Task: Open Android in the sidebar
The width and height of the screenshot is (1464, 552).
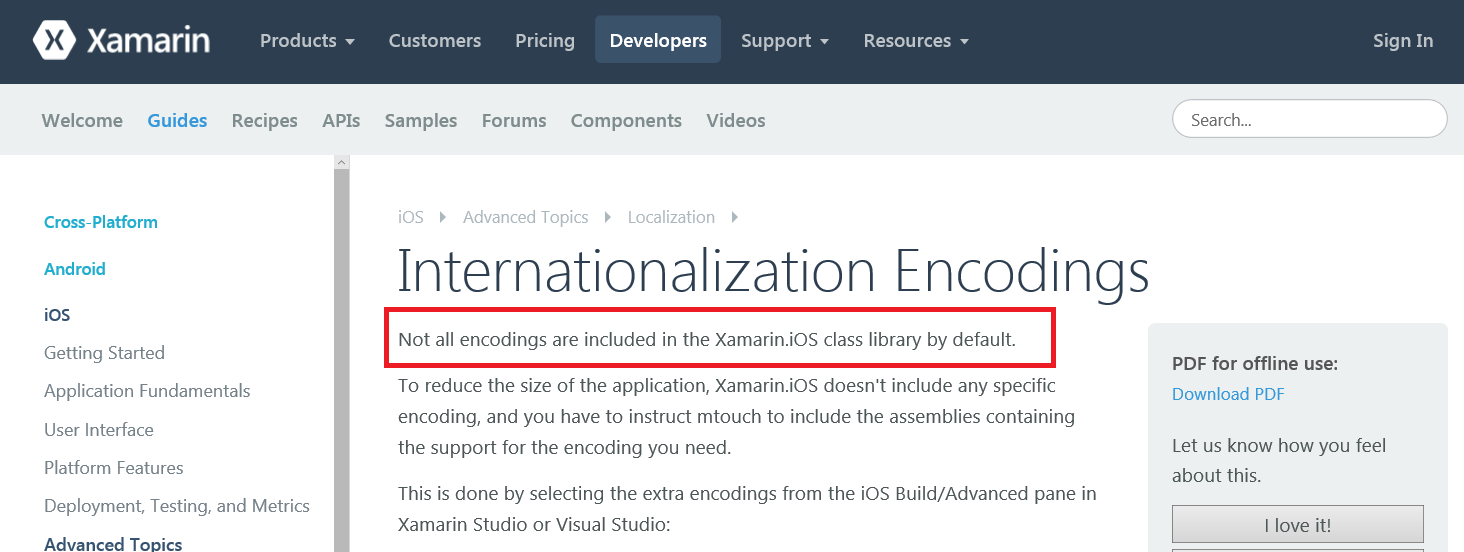Action: 75,269
